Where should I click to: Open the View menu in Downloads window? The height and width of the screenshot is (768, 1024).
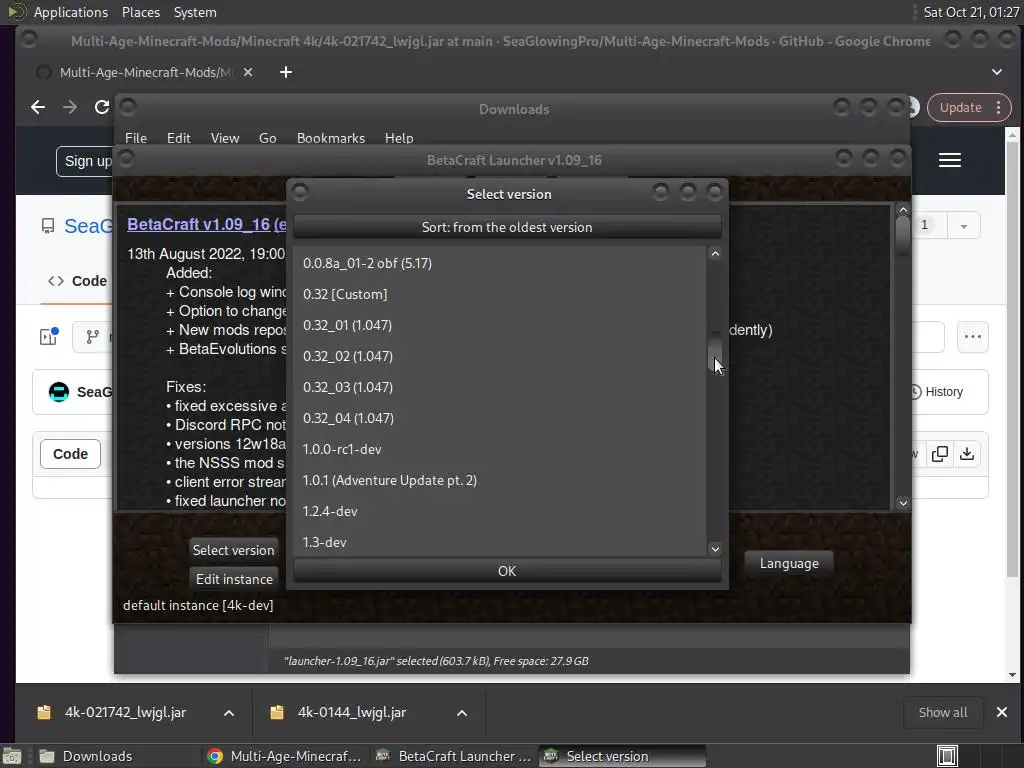point(225,138)
